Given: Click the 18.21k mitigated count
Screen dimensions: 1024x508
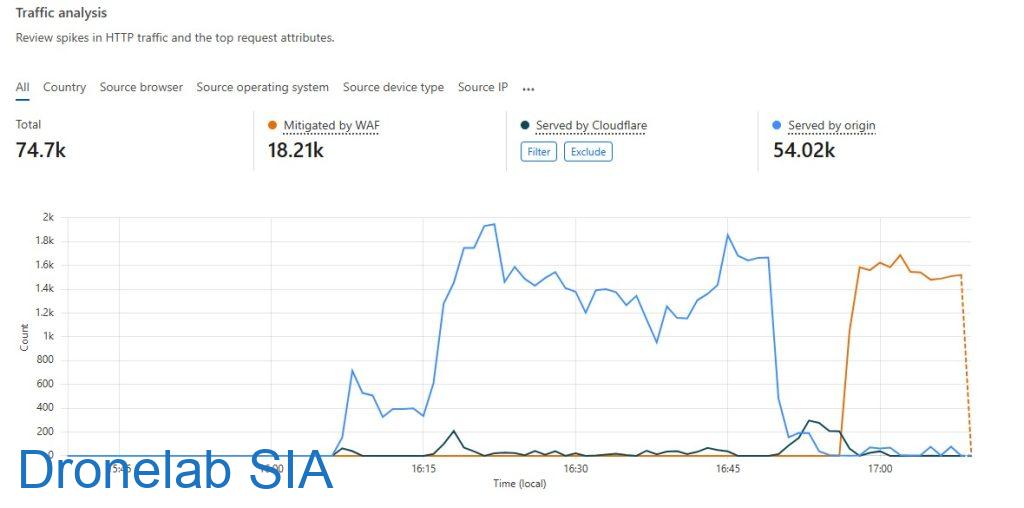Looking at the screenshot, I should pyautogui.click(x=296, y=150).
